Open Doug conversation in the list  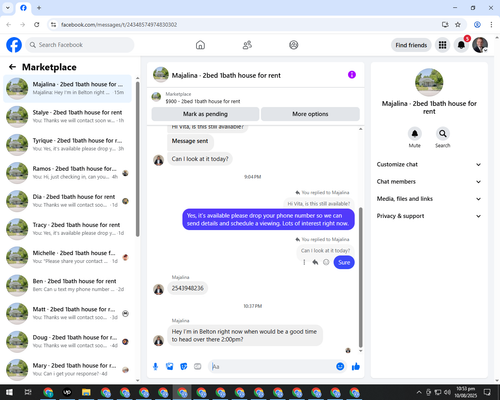click(67, 341)
